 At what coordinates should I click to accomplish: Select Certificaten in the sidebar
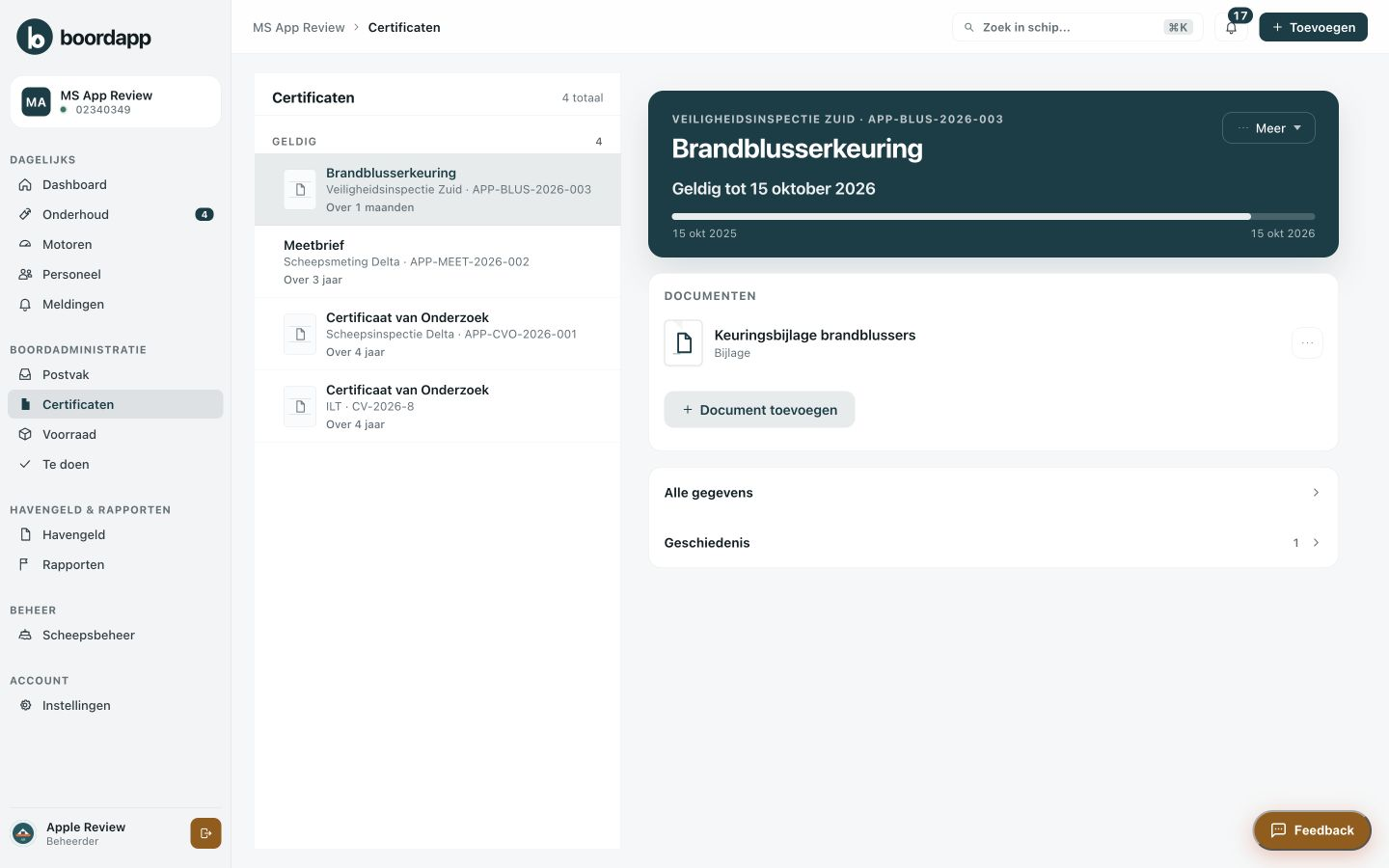click(116, 405)
